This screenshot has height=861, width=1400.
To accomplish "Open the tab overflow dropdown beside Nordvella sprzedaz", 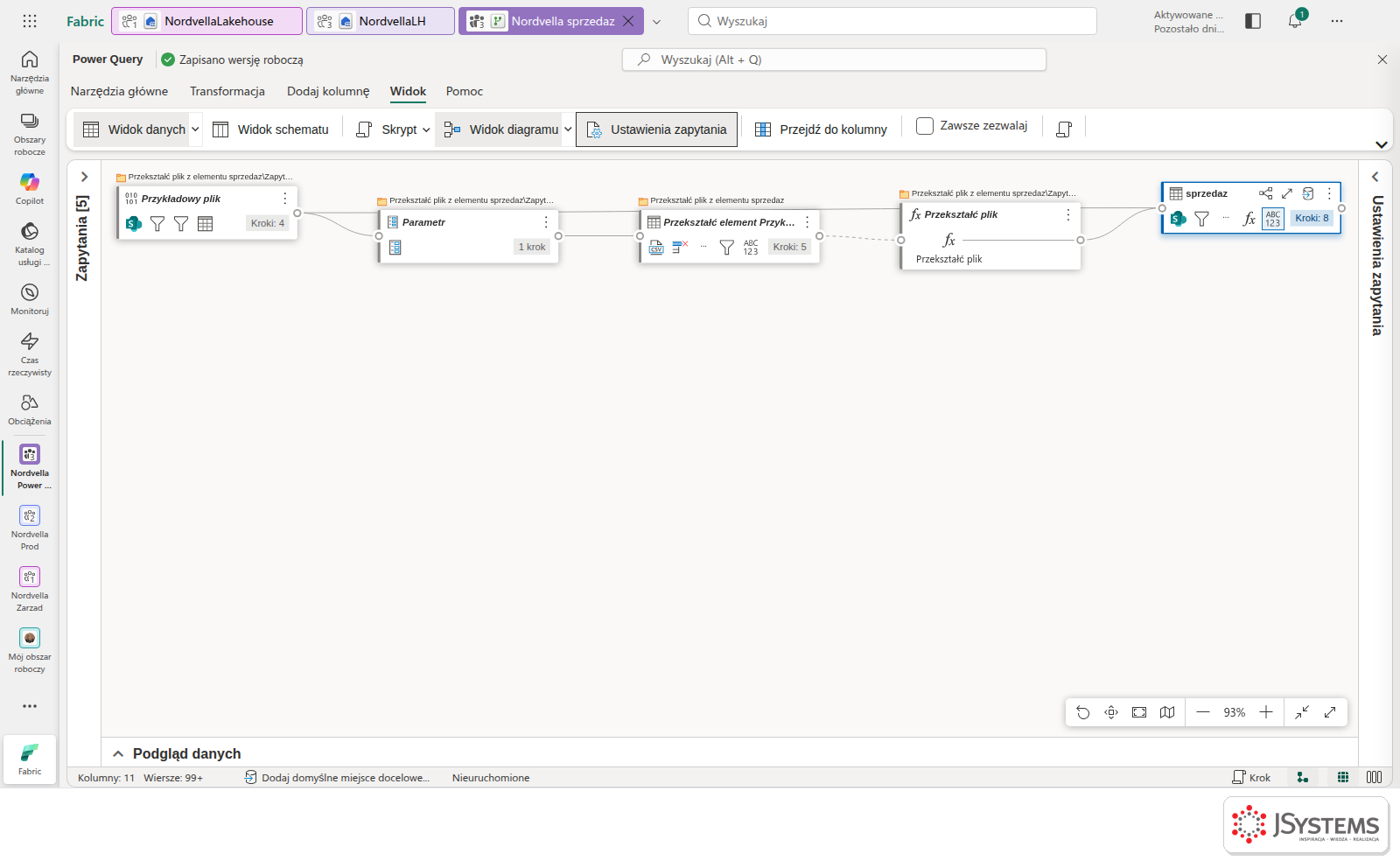I will click(x=656, y=22).
